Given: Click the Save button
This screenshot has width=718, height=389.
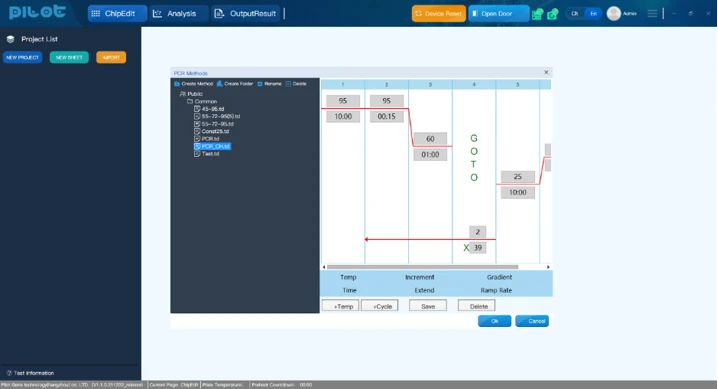Looking at the screenshot, I should (428, 306).
